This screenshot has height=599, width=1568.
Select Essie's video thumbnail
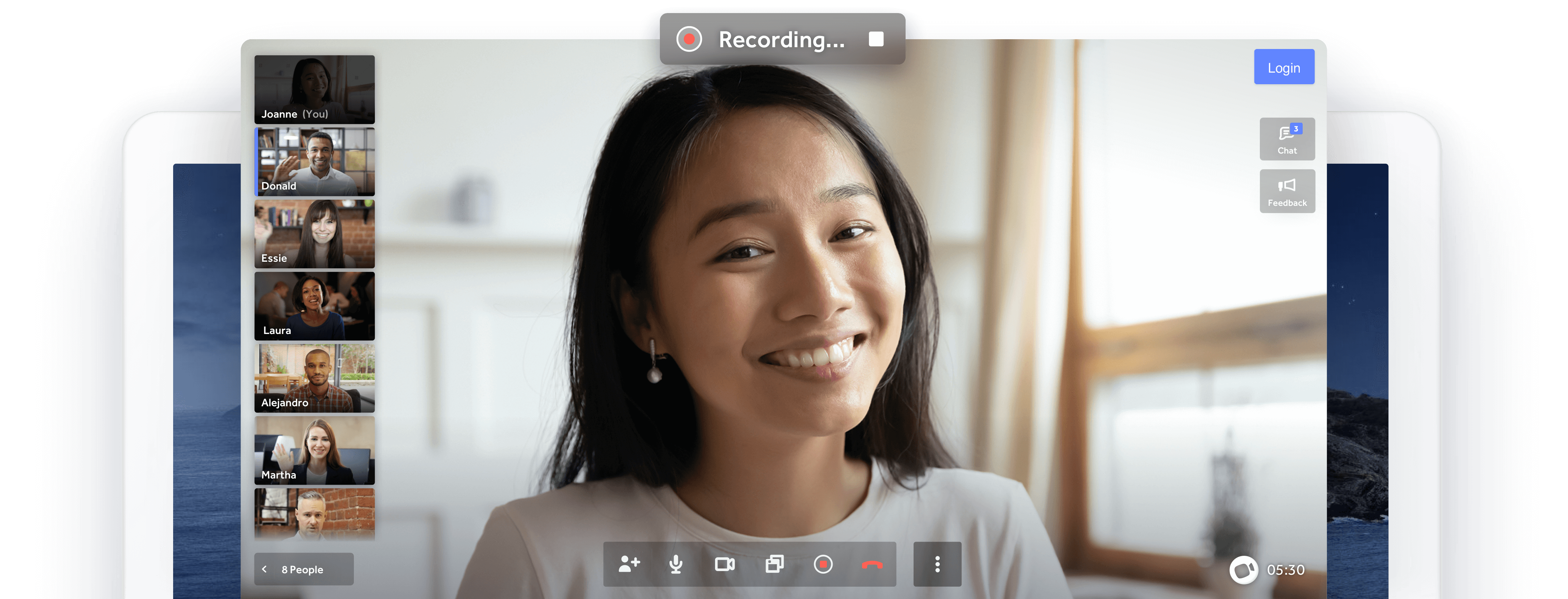coord(315,234)
